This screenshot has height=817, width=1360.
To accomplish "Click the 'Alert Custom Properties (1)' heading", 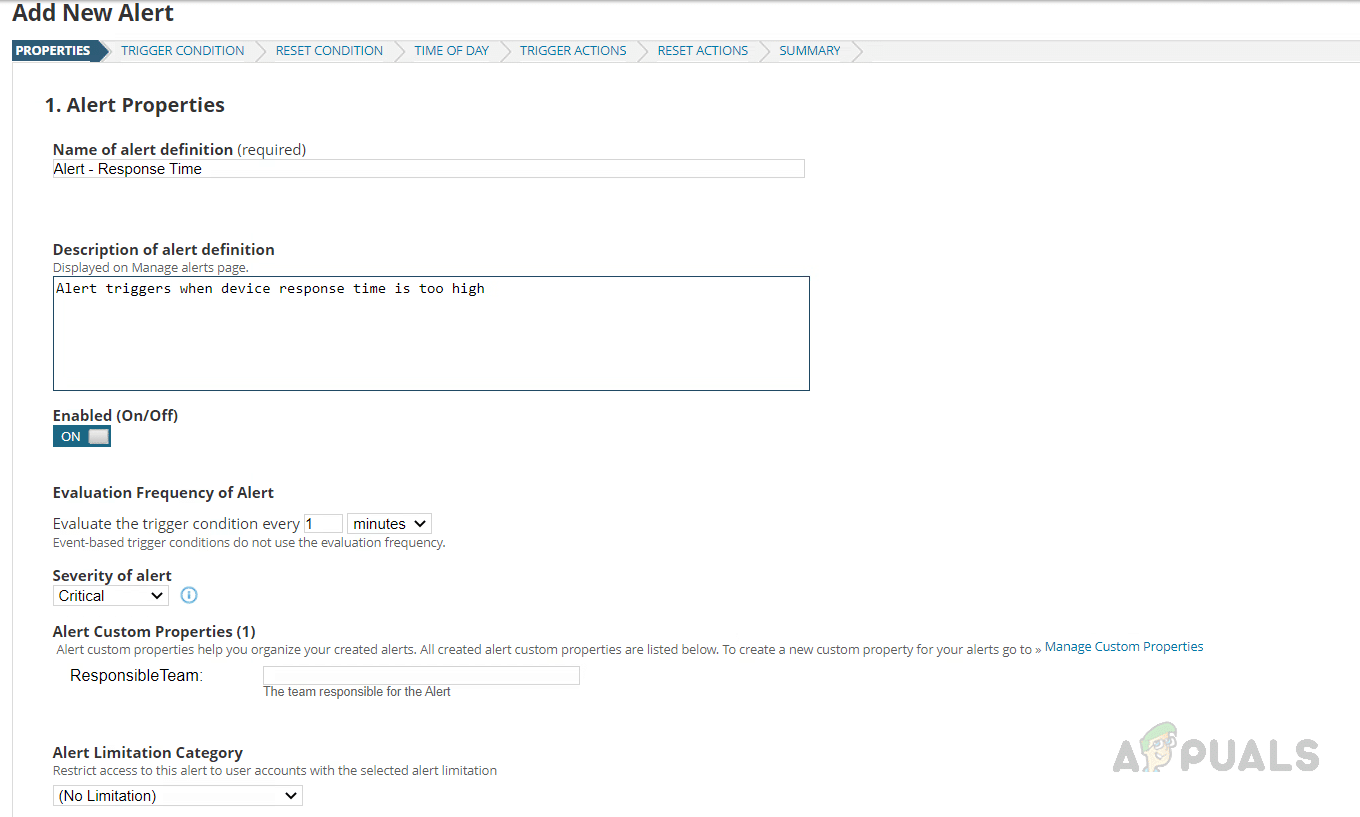I will click(154, 631).
